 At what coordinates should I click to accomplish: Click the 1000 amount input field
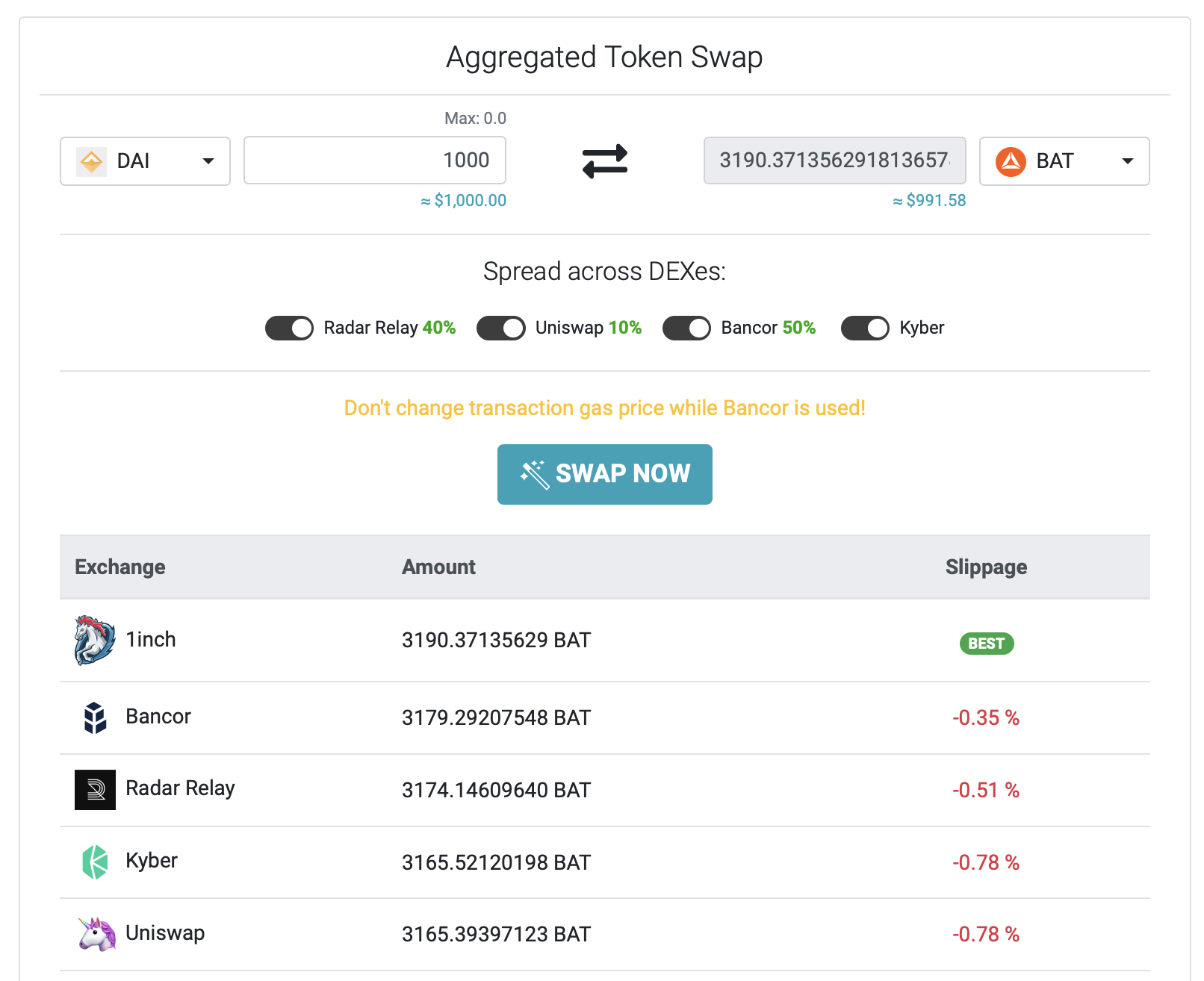pyautogui.click(x=375, y=161)
